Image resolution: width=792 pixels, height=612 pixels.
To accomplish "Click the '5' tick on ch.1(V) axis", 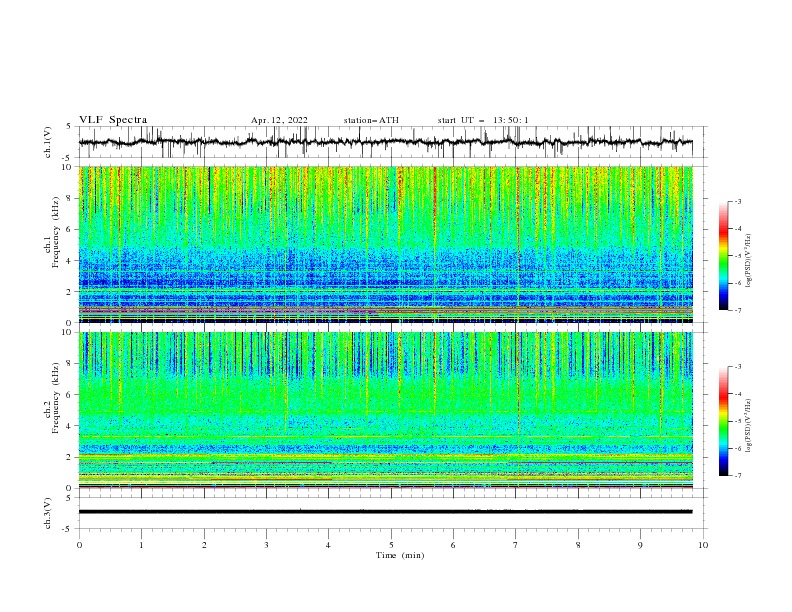I will [x=69, y=127].
